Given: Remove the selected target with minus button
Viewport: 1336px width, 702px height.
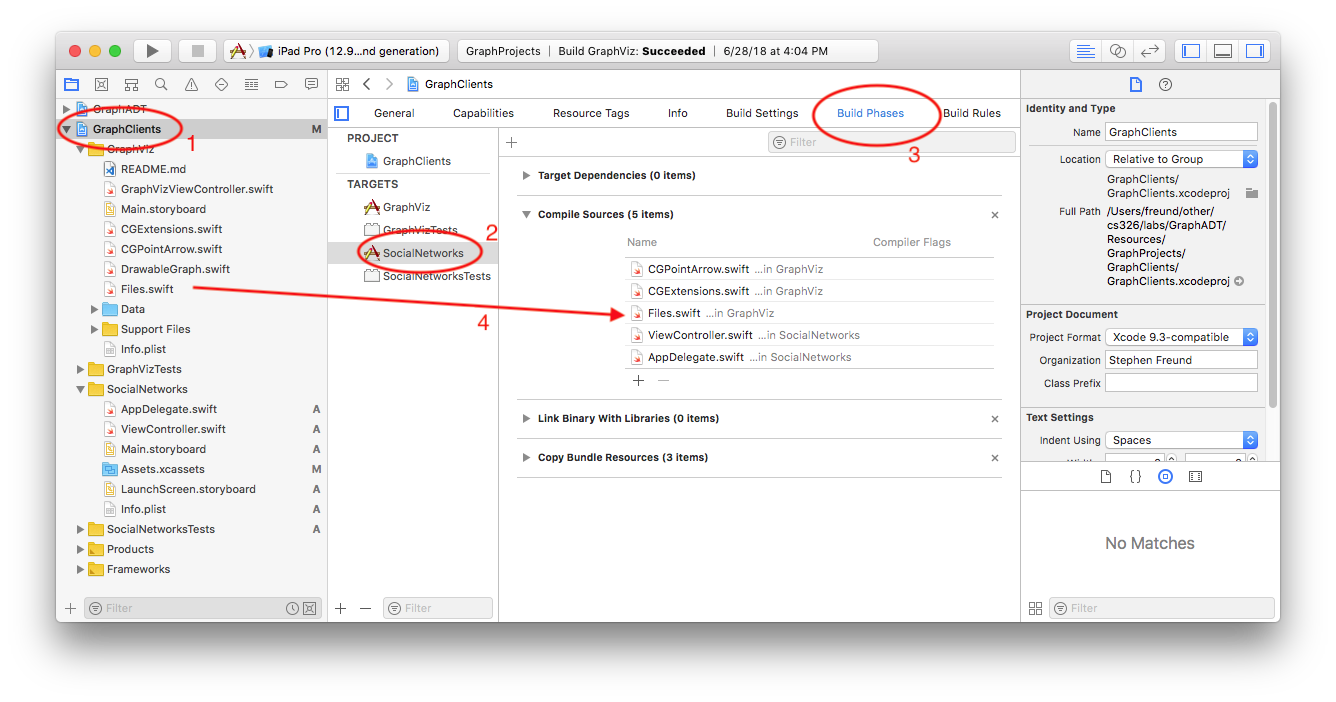Looking at the screenshot, I should [365, 608].
